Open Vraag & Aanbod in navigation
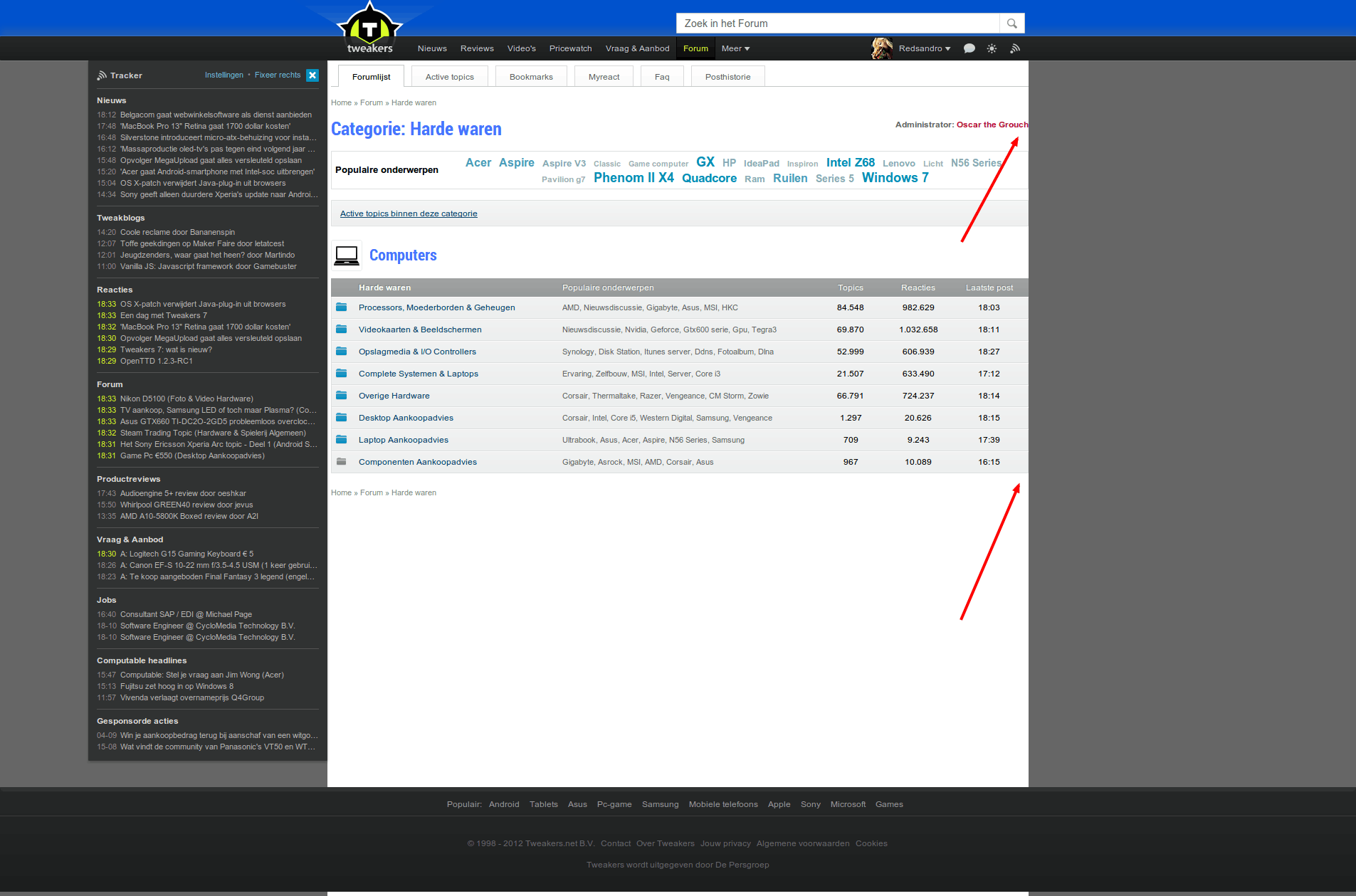The width and height of the screenshot is (1356, 896). tap(638, 48)
